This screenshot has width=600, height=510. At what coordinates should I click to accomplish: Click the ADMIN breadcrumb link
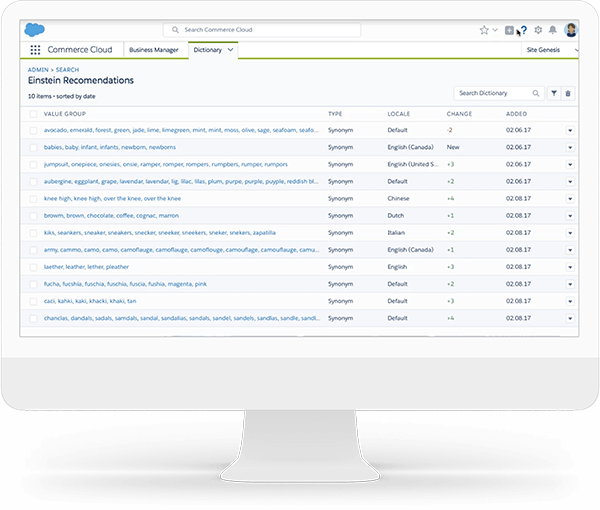[x=38, y=70]
